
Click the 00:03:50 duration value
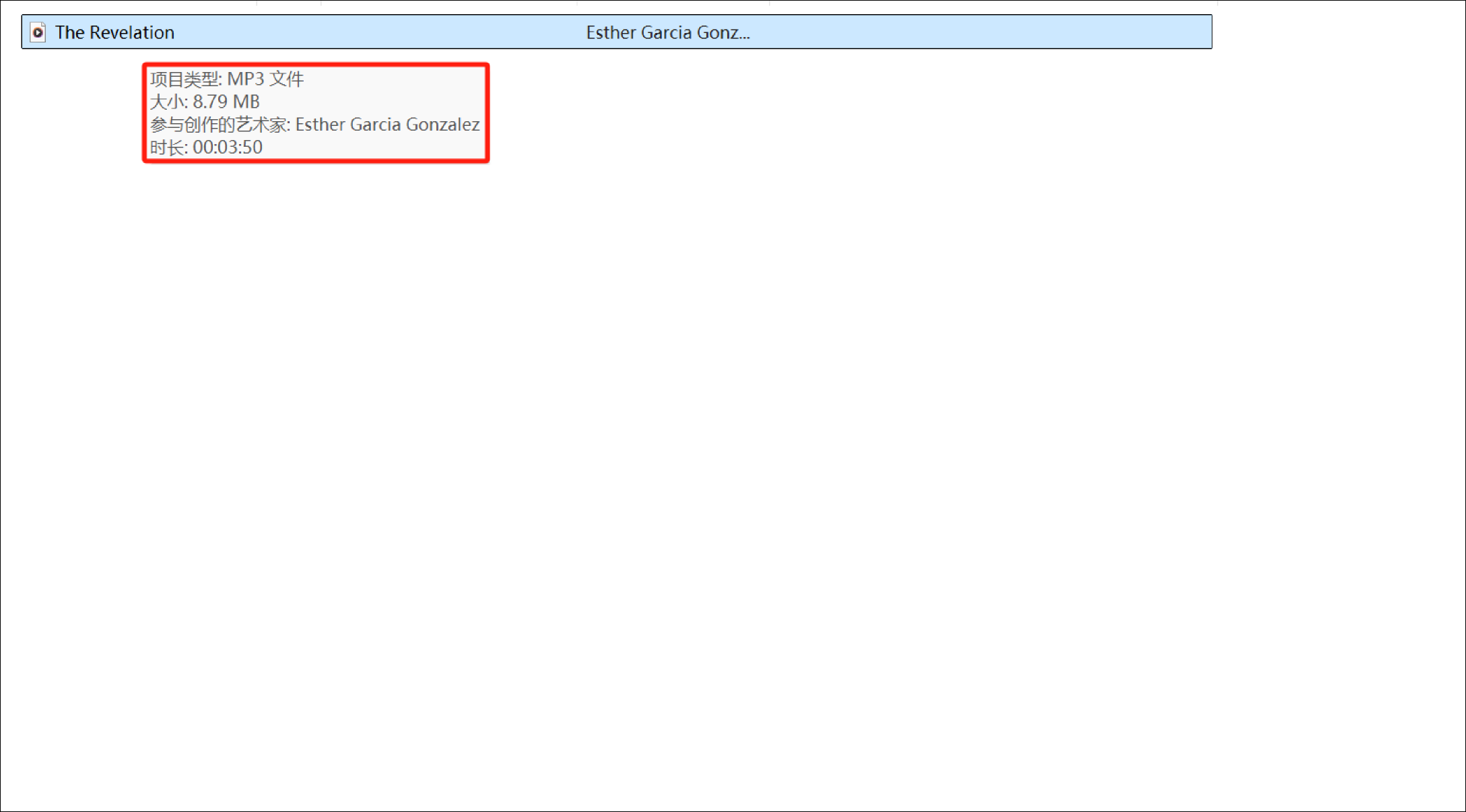(228, 147)
